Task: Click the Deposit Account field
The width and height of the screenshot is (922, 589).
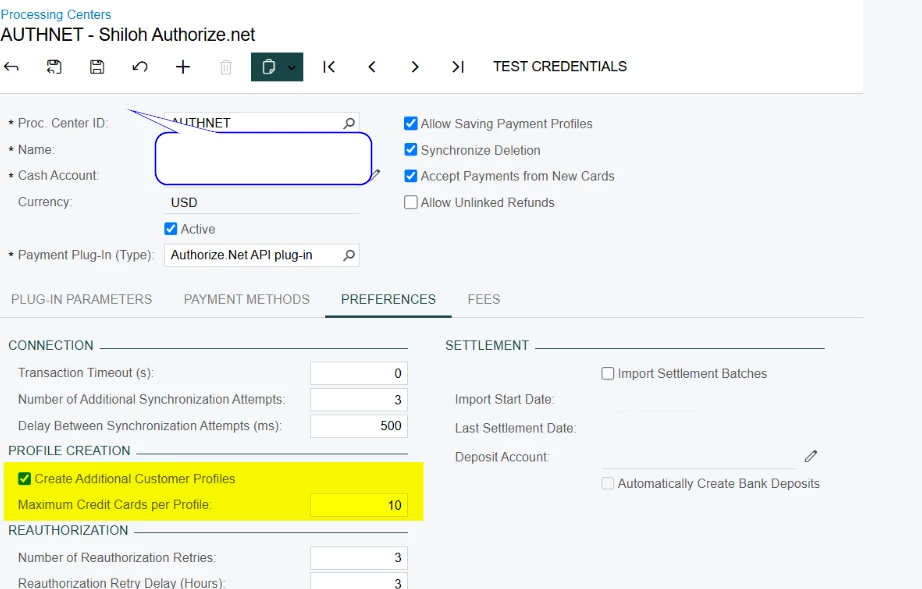Action: pos(699,457)
